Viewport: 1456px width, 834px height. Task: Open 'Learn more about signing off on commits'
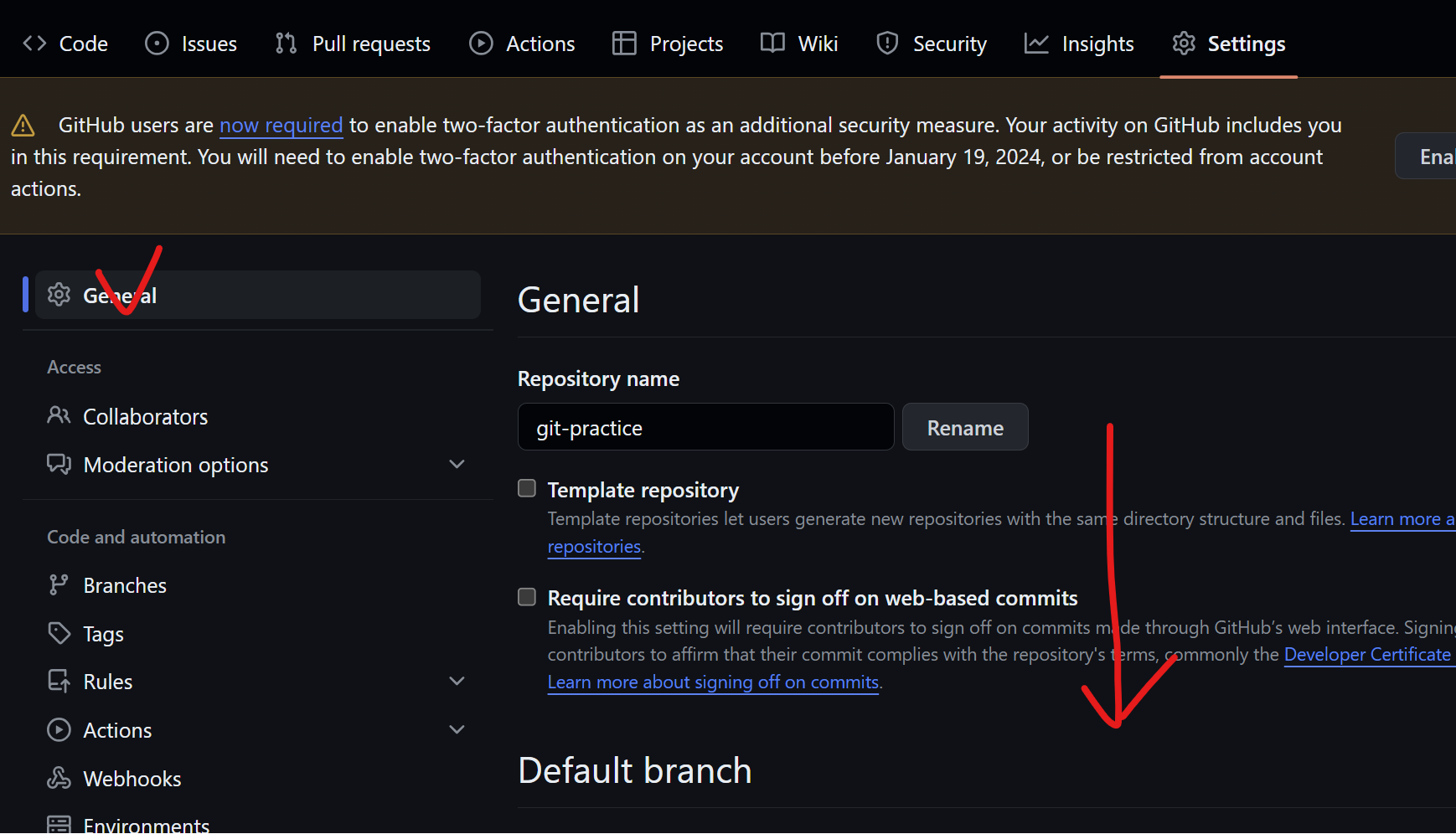pos(713,682)
